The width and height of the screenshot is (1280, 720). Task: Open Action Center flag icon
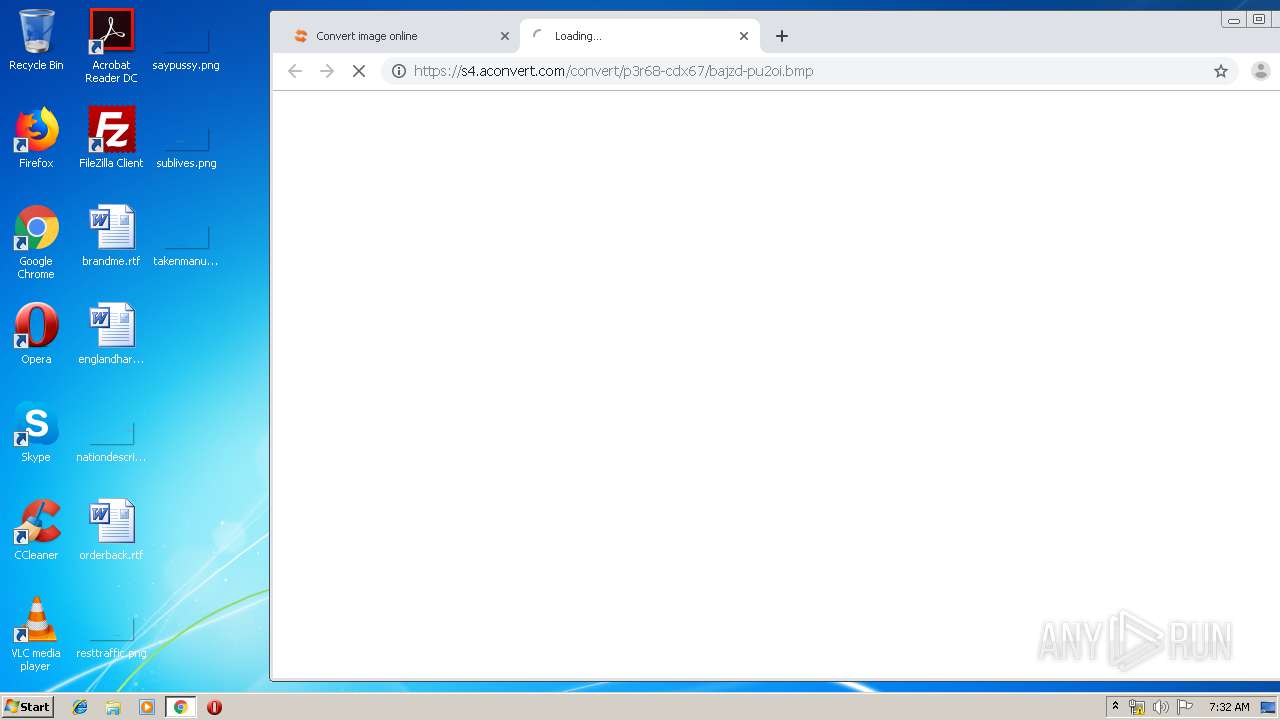pos(1185,707)
